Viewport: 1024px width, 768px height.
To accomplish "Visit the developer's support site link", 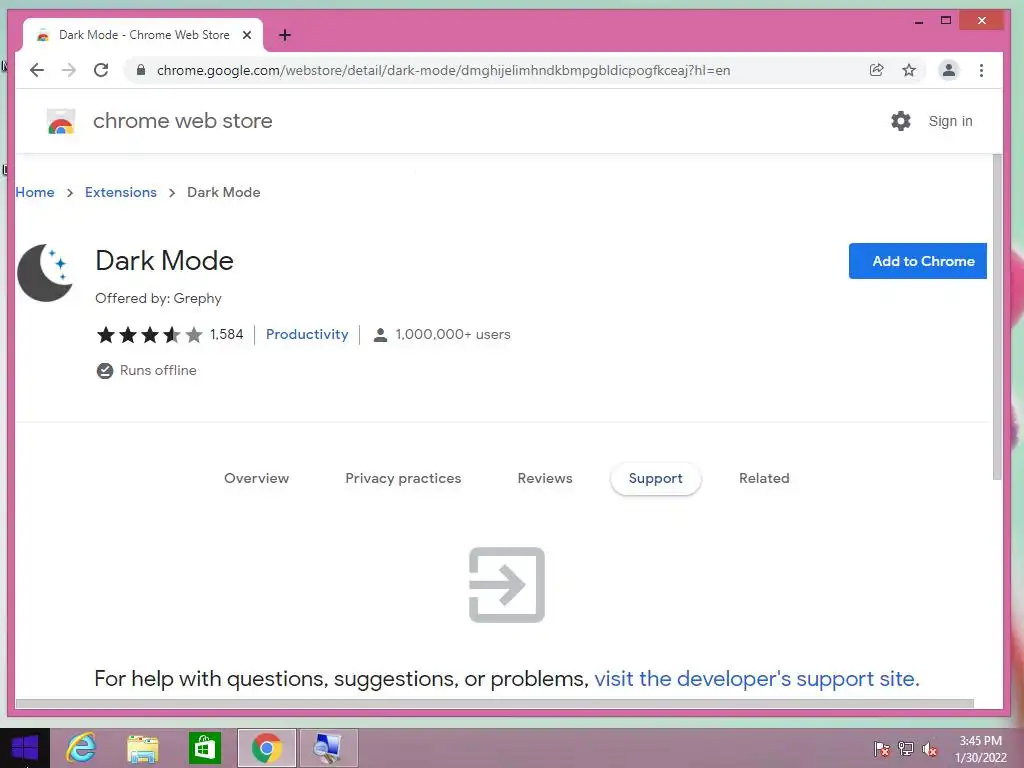I will pos(756,679).
